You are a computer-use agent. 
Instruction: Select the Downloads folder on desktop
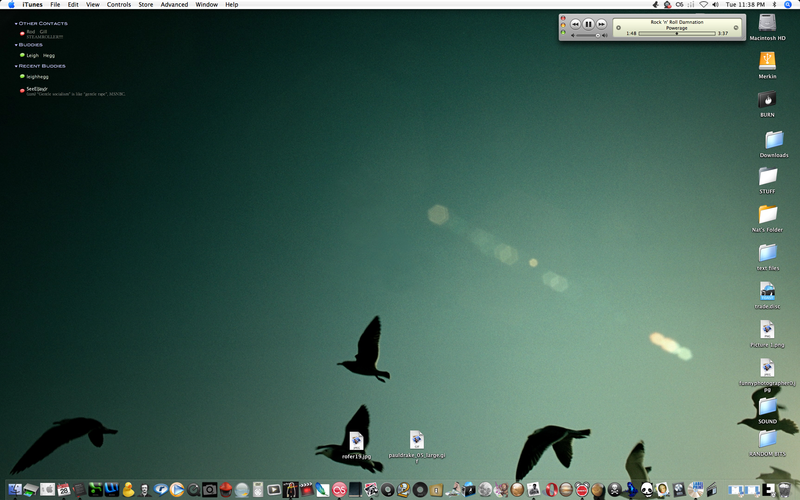pos(774,139)
